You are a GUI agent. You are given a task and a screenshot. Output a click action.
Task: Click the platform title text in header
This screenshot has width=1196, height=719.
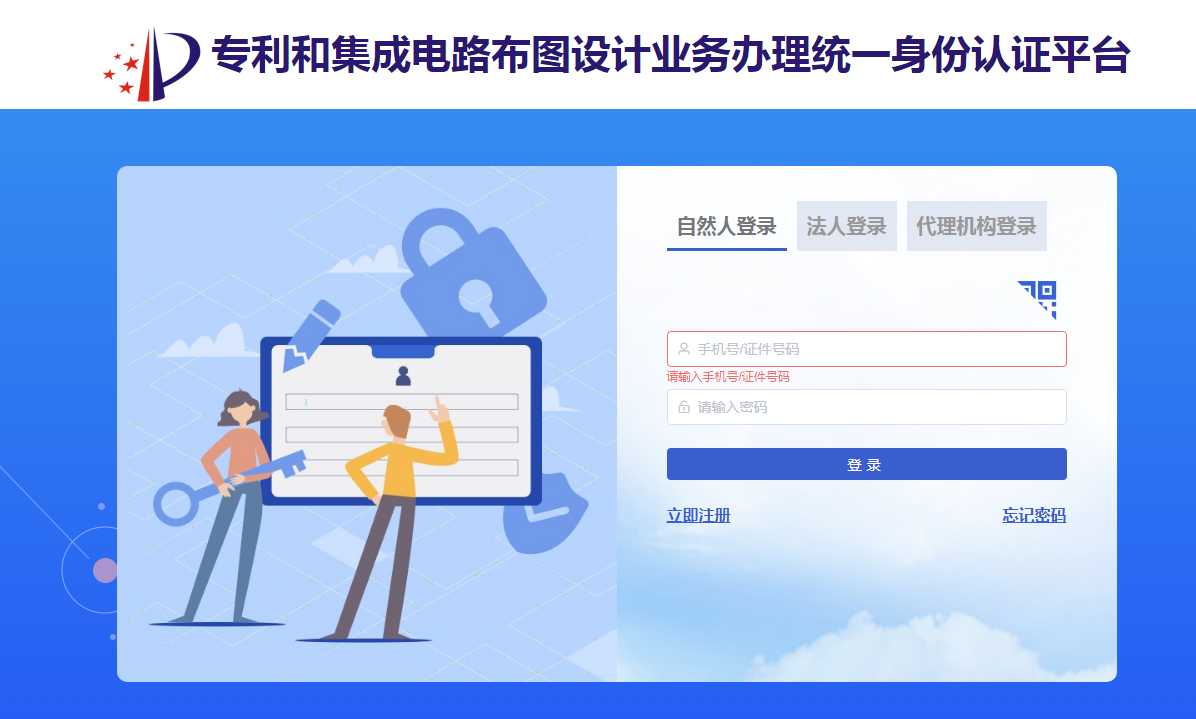670,55
